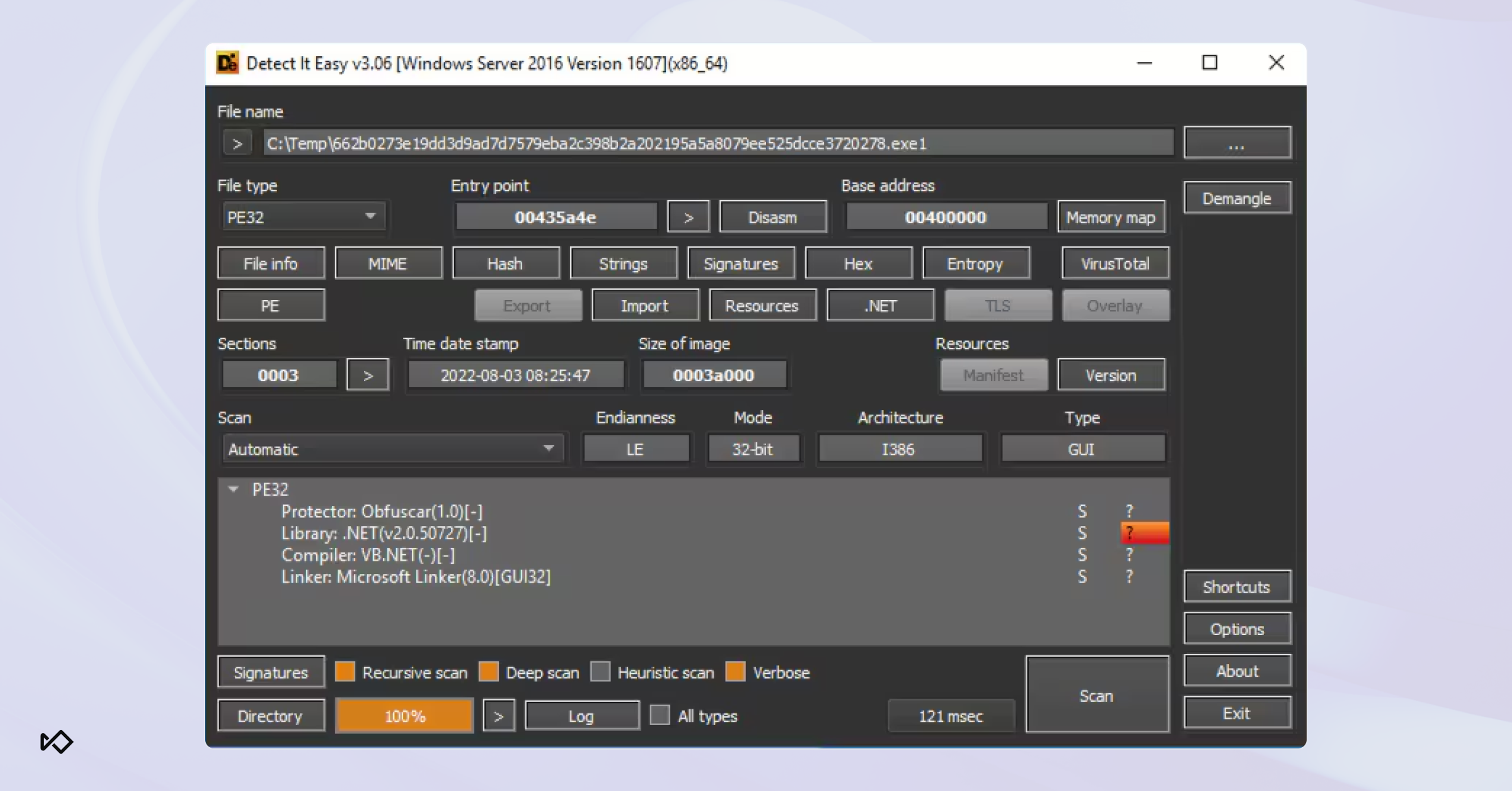
Task: Enable the Heuristic scan checkbox
Action: click(600, 671)
